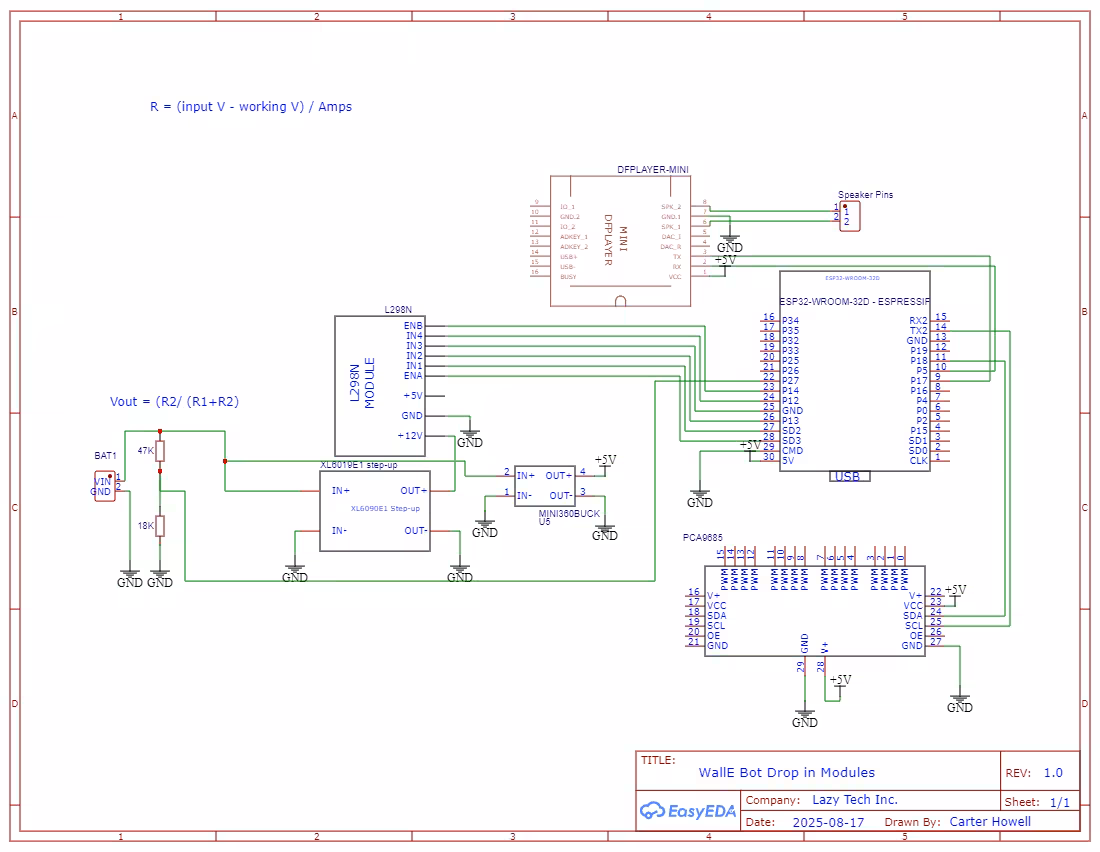1100x852 pixels.
Task: Click the SDA pin 24 label on PCA9685
Action: coord(913,615)
